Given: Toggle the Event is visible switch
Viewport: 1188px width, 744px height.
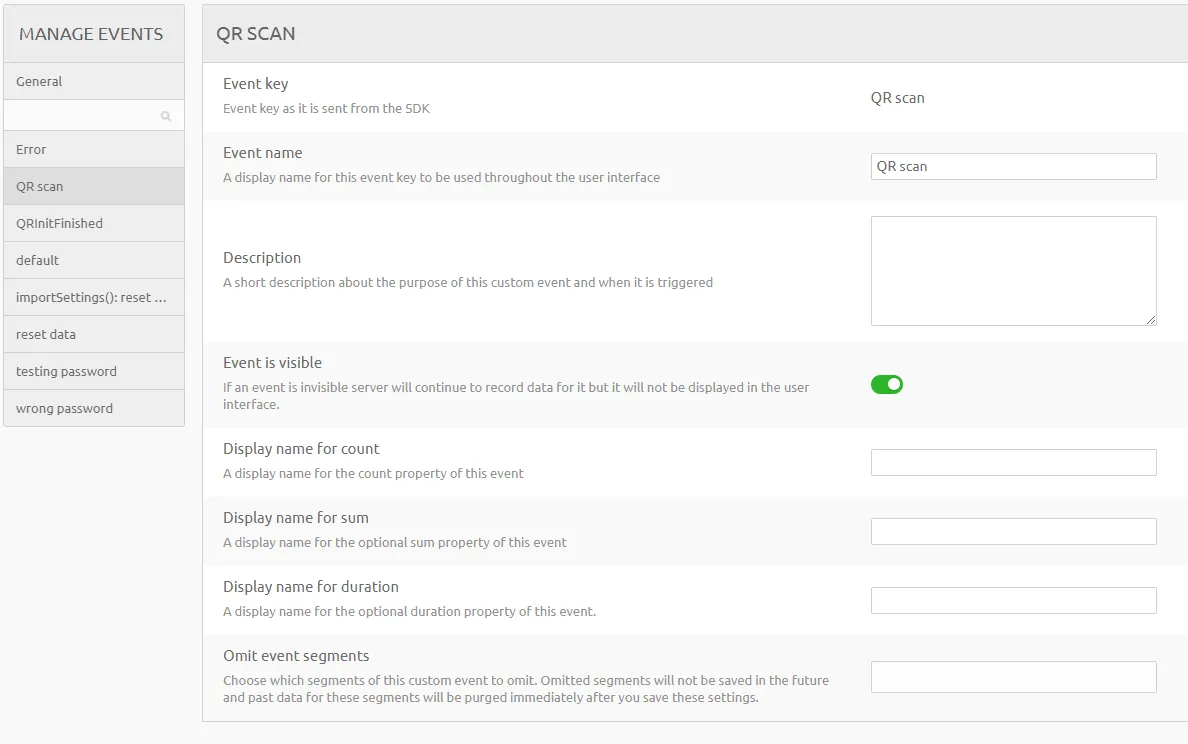Looking at the screenshot, I should (x=886, y=384).
